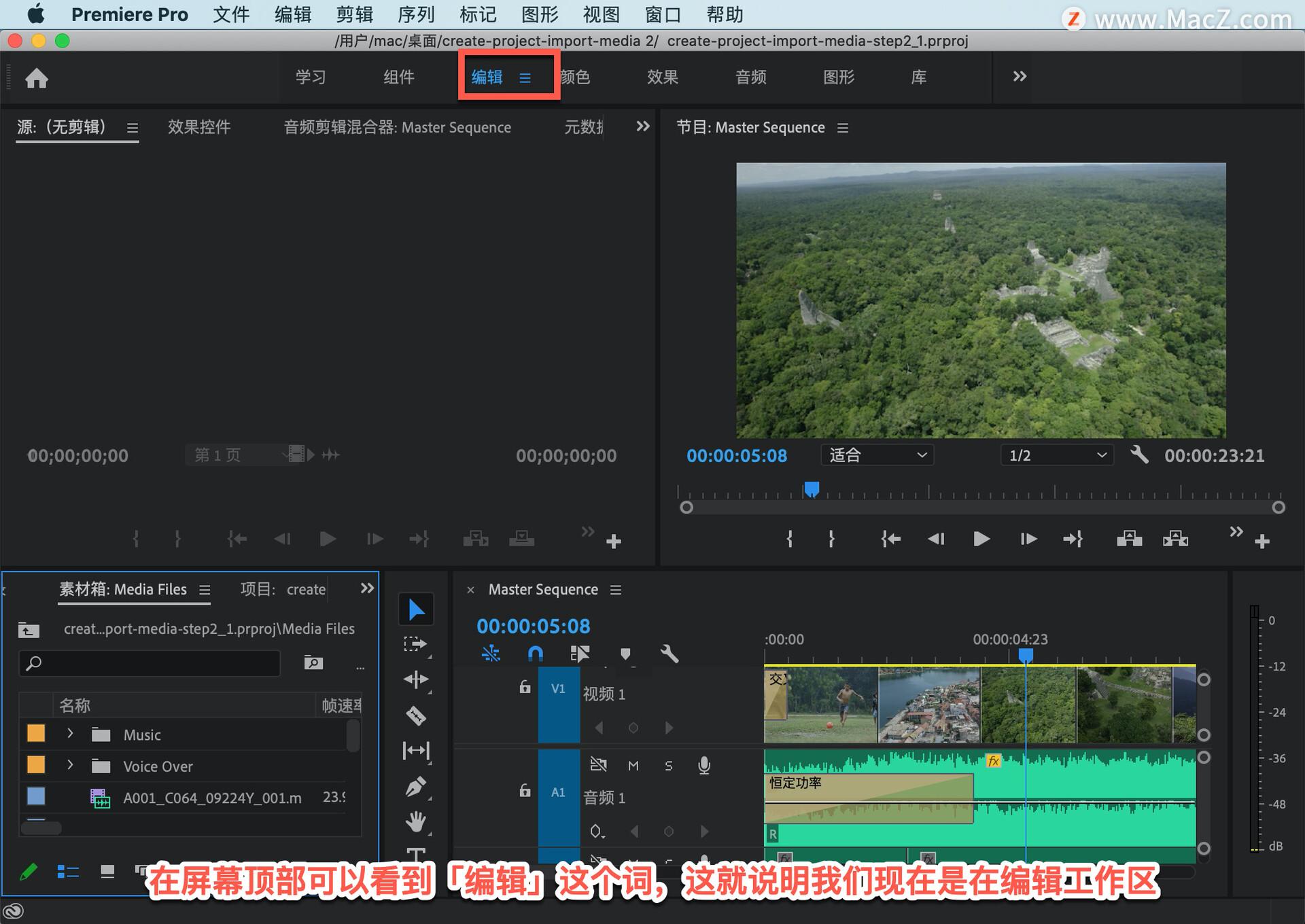Click Find bin search-folder icon
The width and height of the screenshot is (1305, 924).
tap(313, 662)
